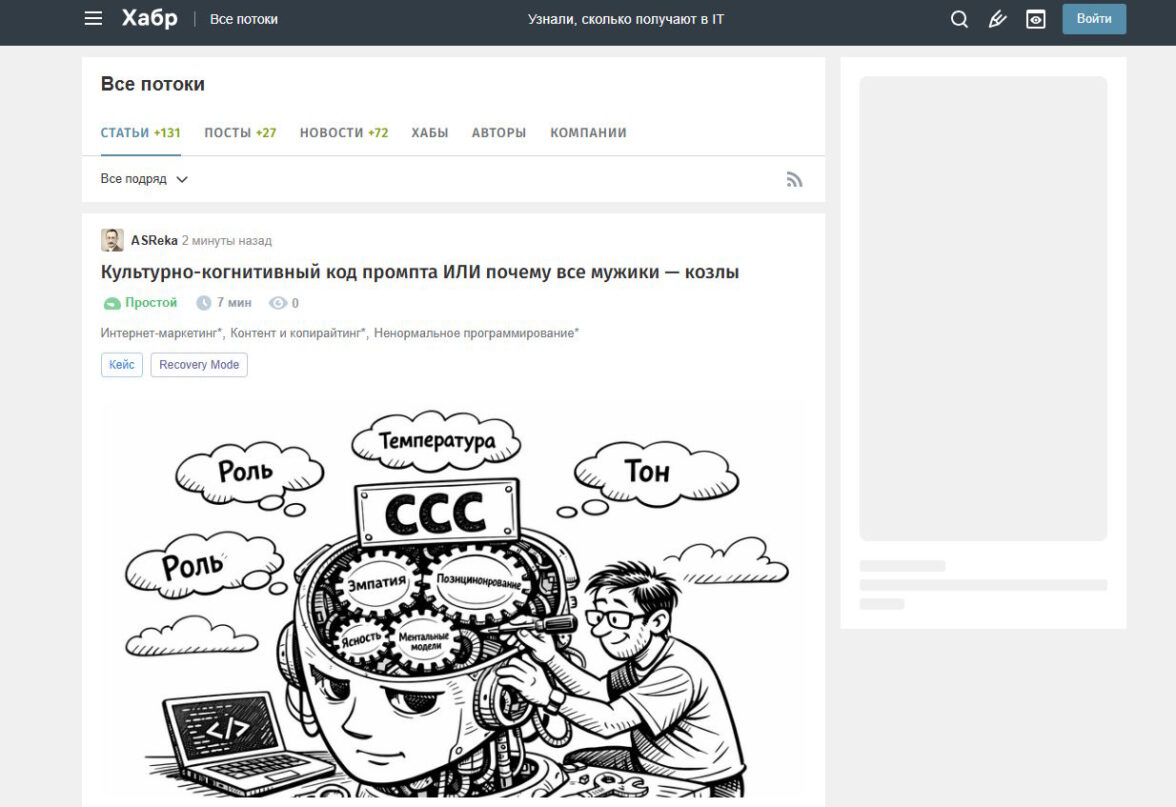This screenshot has height=807, width=1176.
Task: Select the Авторы tab
Action: click(x=499, y=133)
